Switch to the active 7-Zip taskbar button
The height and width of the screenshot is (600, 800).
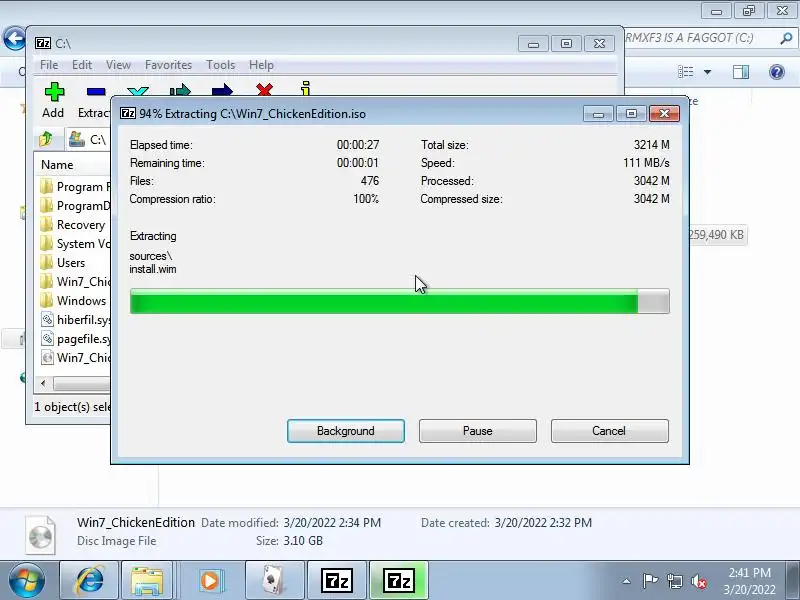coord(398,581)
